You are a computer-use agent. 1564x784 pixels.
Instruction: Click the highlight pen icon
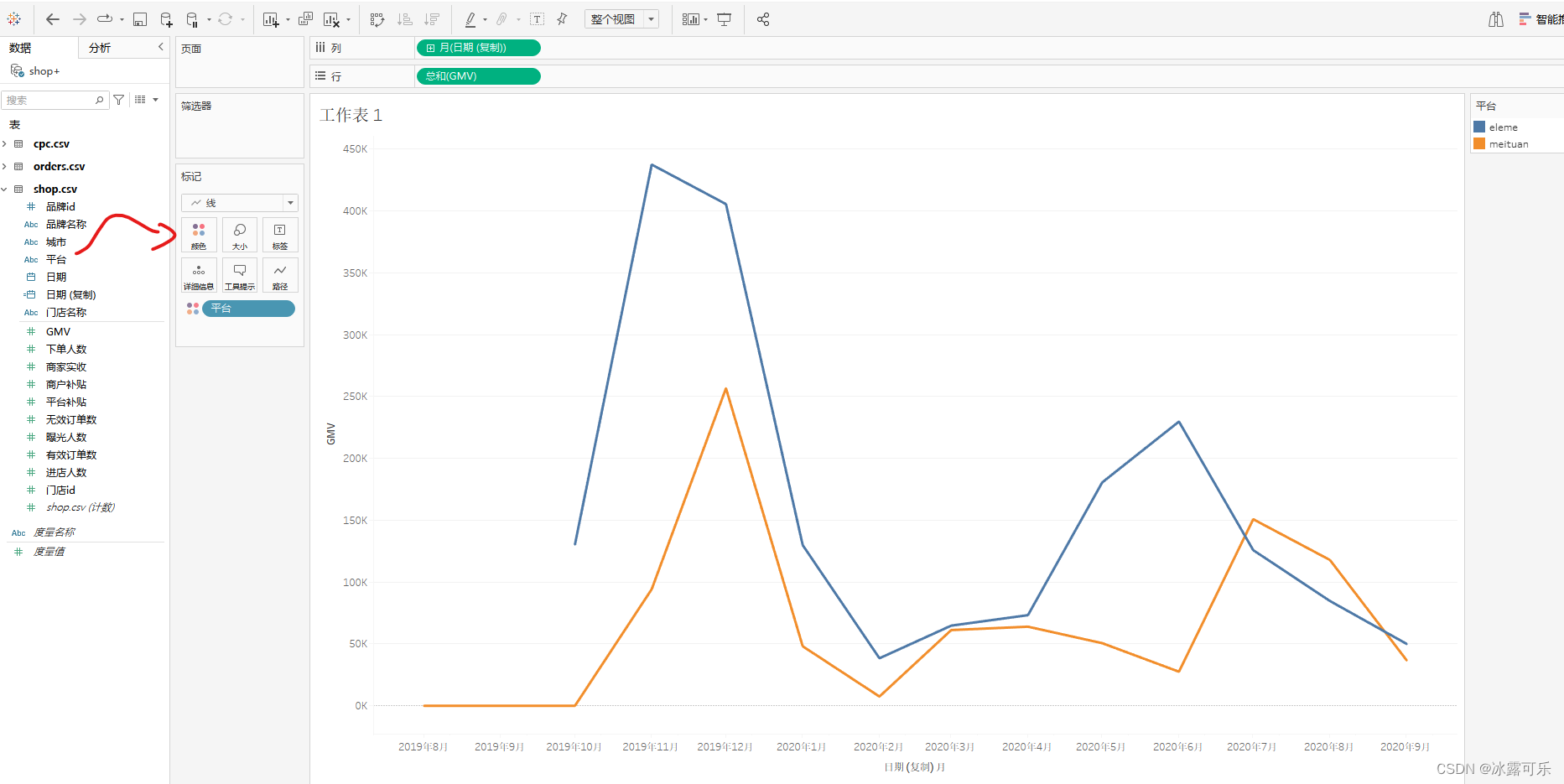click(x=470, y=19)
